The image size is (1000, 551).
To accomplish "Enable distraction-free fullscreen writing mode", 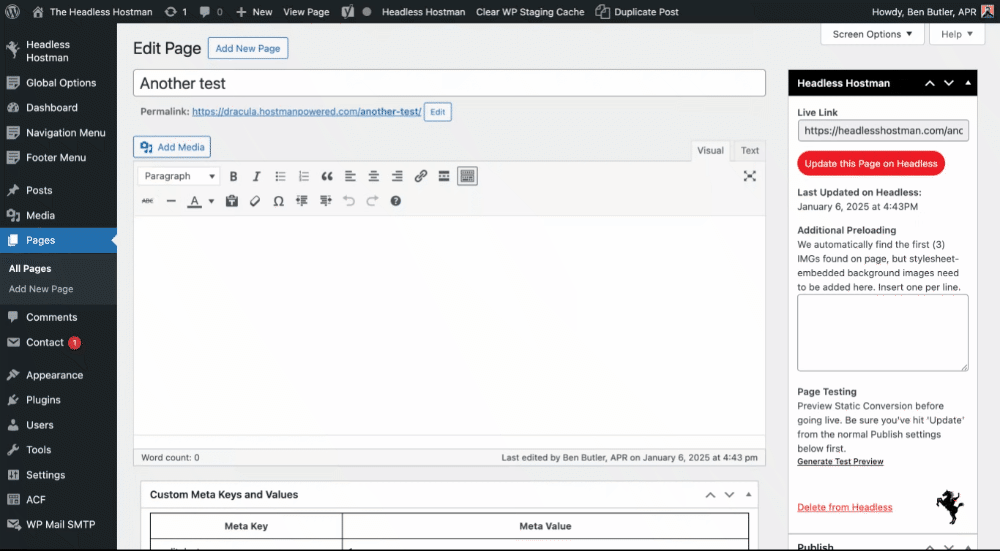I will click(750, 176).
